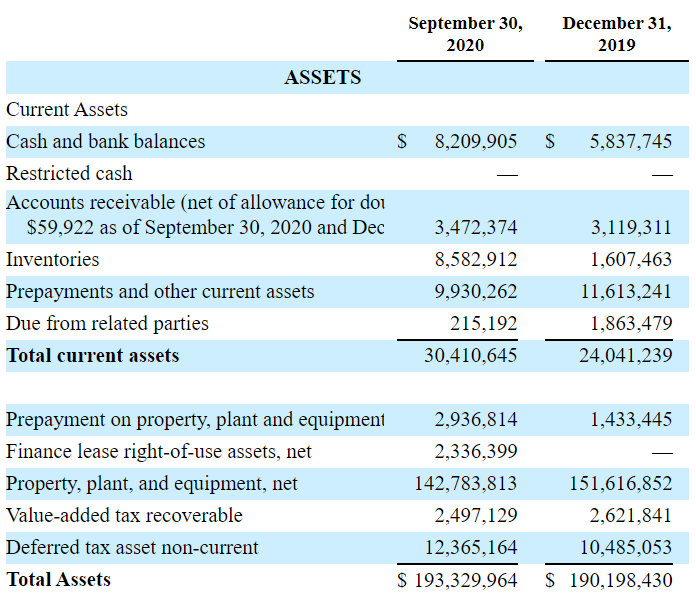The height and width of the screenshot is (593, 696).
Task: Click the total assets value 193,329,964
Action: pyautogui.click(x=466, y=580)
